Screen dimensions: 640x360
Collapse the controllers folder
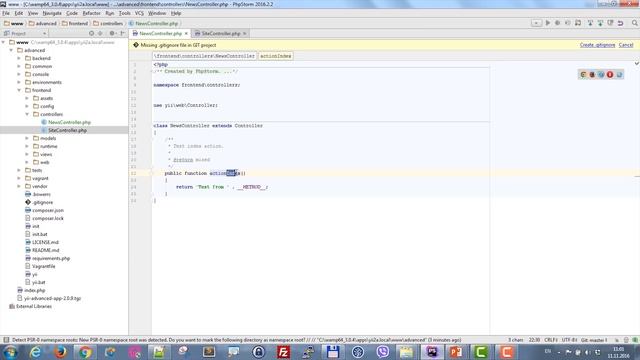27,114
